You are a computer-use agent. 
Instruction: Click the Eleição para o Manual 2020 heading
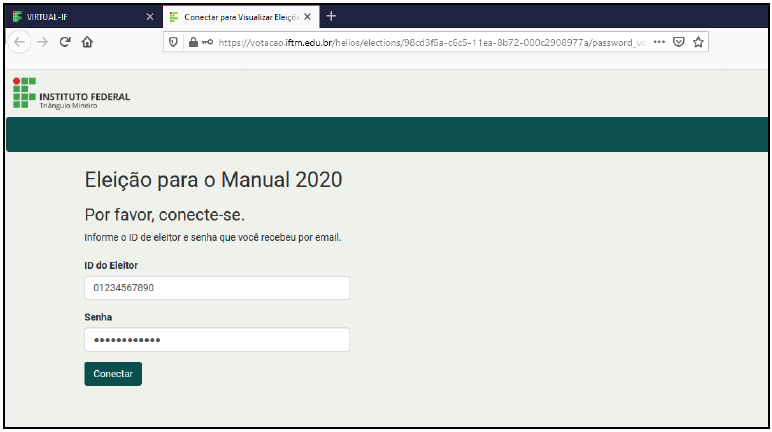[213, 180]
